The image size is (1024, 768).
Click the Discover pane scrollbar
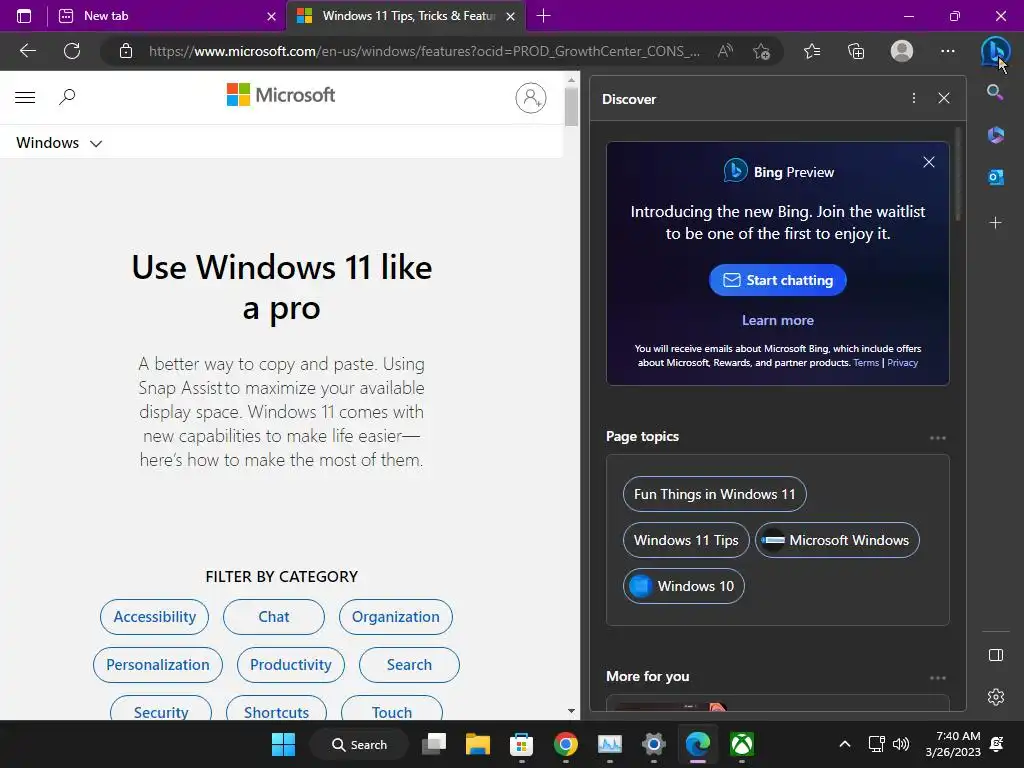click(958, 174)
